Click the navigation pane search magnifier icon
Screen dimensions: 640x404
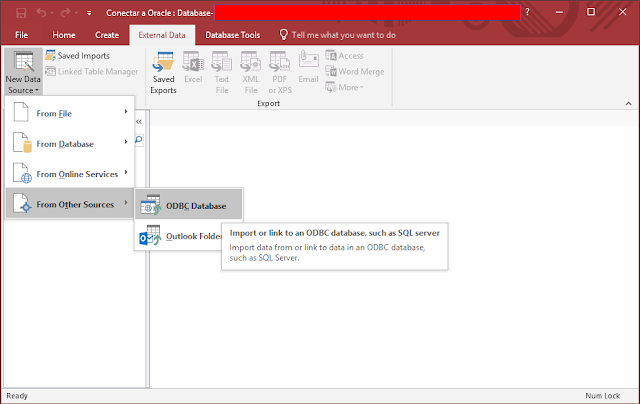[139, 140]
